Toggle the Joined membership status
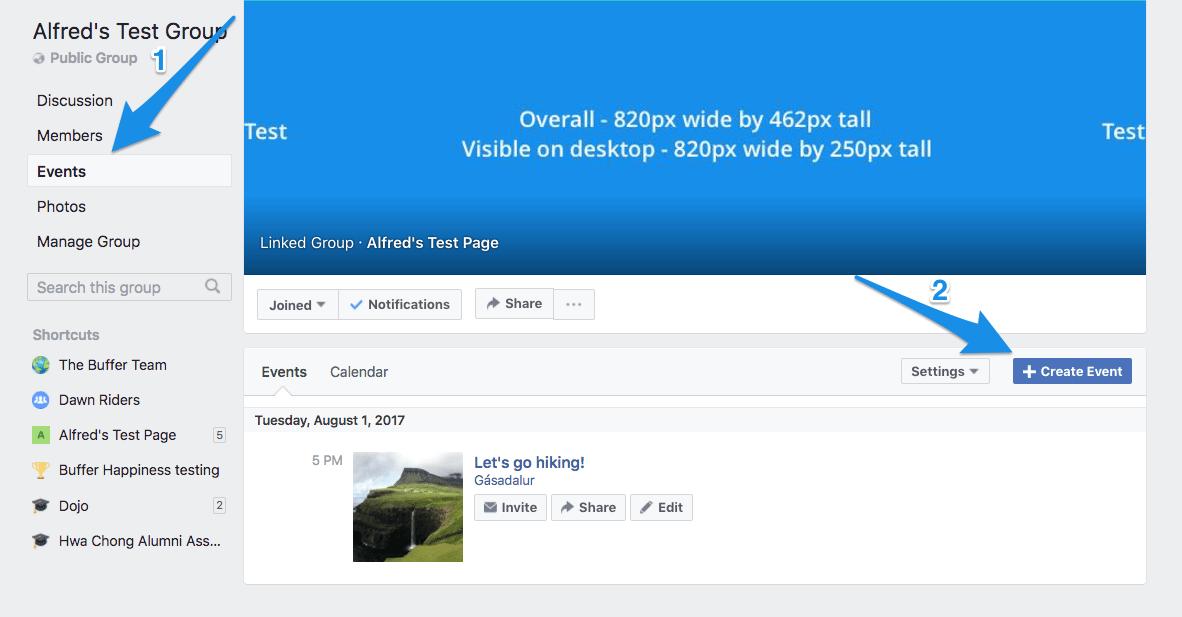Viewport: 1182px width, 617px height. pos(290,304)
